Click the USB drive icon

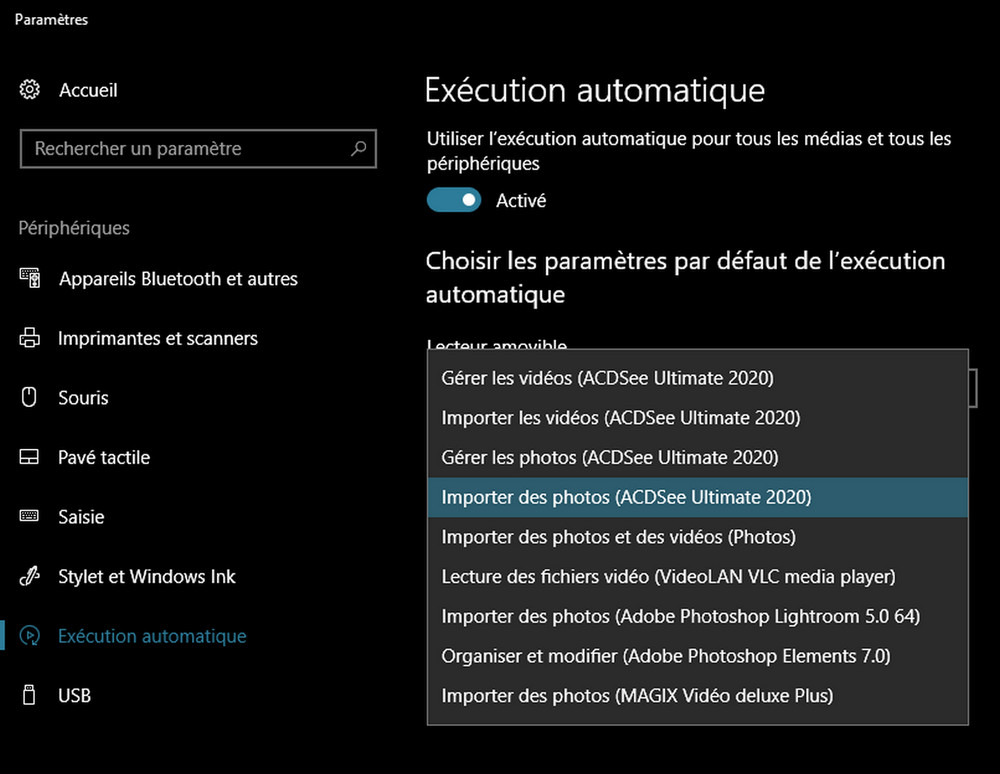30,695
